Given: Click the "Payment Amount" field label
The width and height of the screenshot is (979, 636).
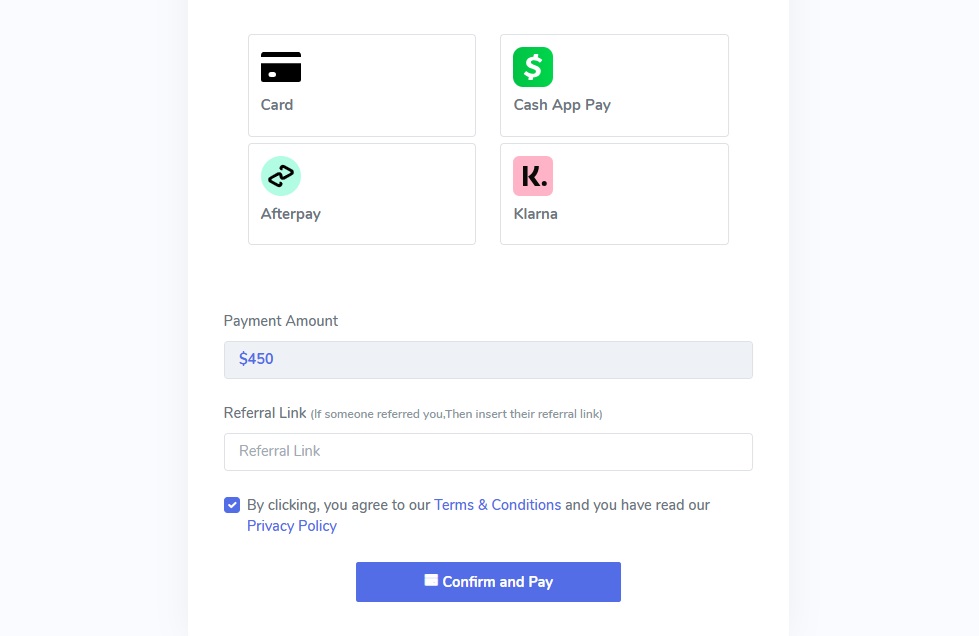Looking at the screenshot, I should tap(281, 321).
